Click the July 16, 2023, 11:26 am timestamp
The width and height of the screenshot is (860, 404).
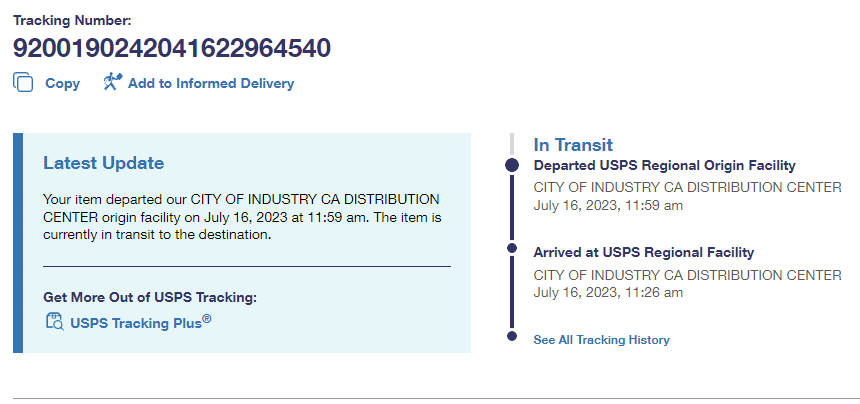coord(608,293)
